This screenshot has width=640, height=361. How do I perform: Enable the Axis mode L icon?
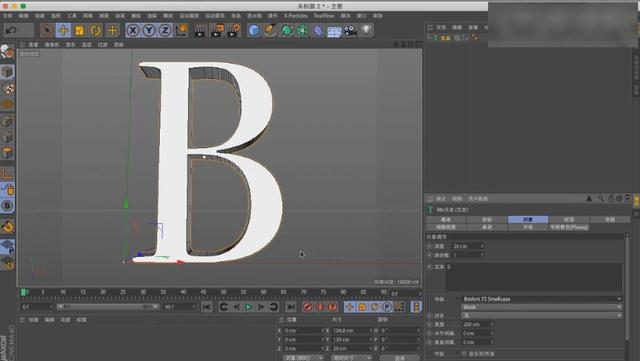(x=7, y=174)
